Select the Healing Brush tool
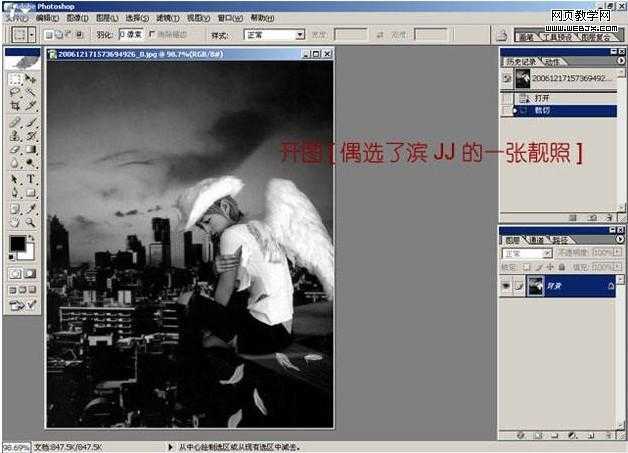Screen dimensions: 628x453 [x=15, y=122]
